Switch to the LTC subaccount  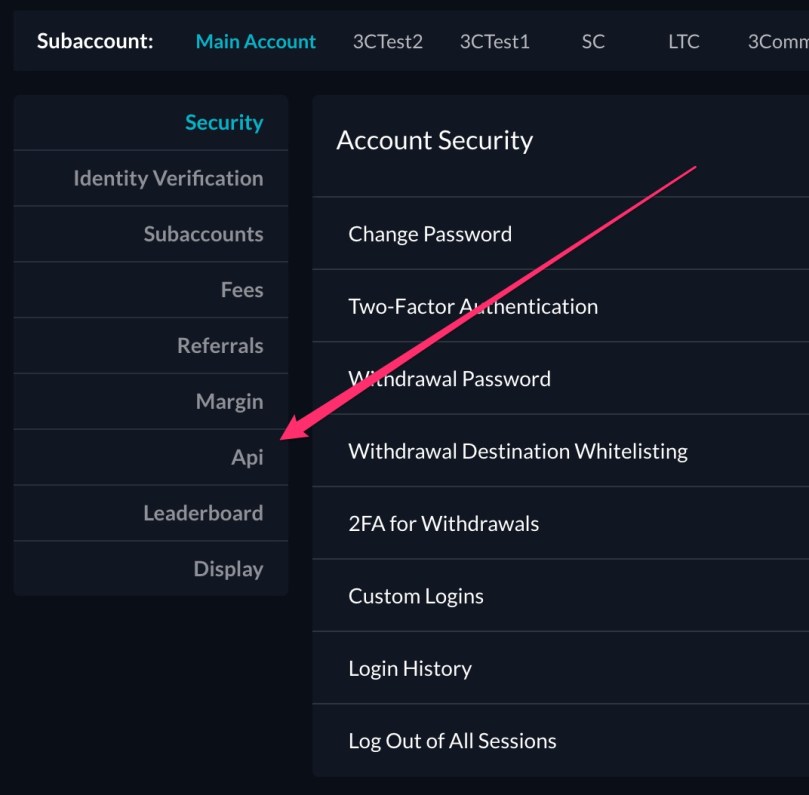pos(682,42)
